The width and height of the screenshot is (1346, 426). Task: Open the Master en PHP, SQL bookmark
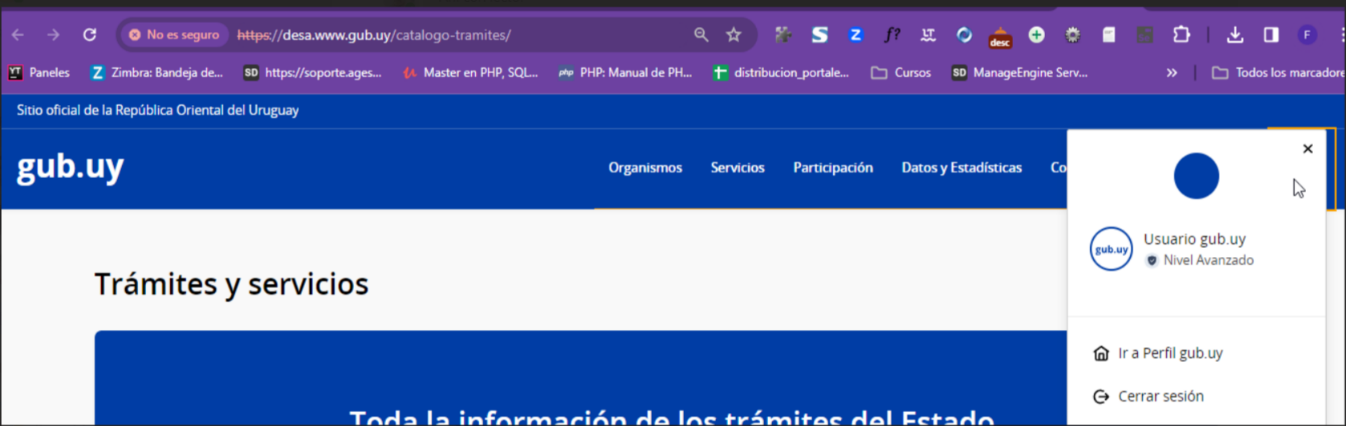470,73
